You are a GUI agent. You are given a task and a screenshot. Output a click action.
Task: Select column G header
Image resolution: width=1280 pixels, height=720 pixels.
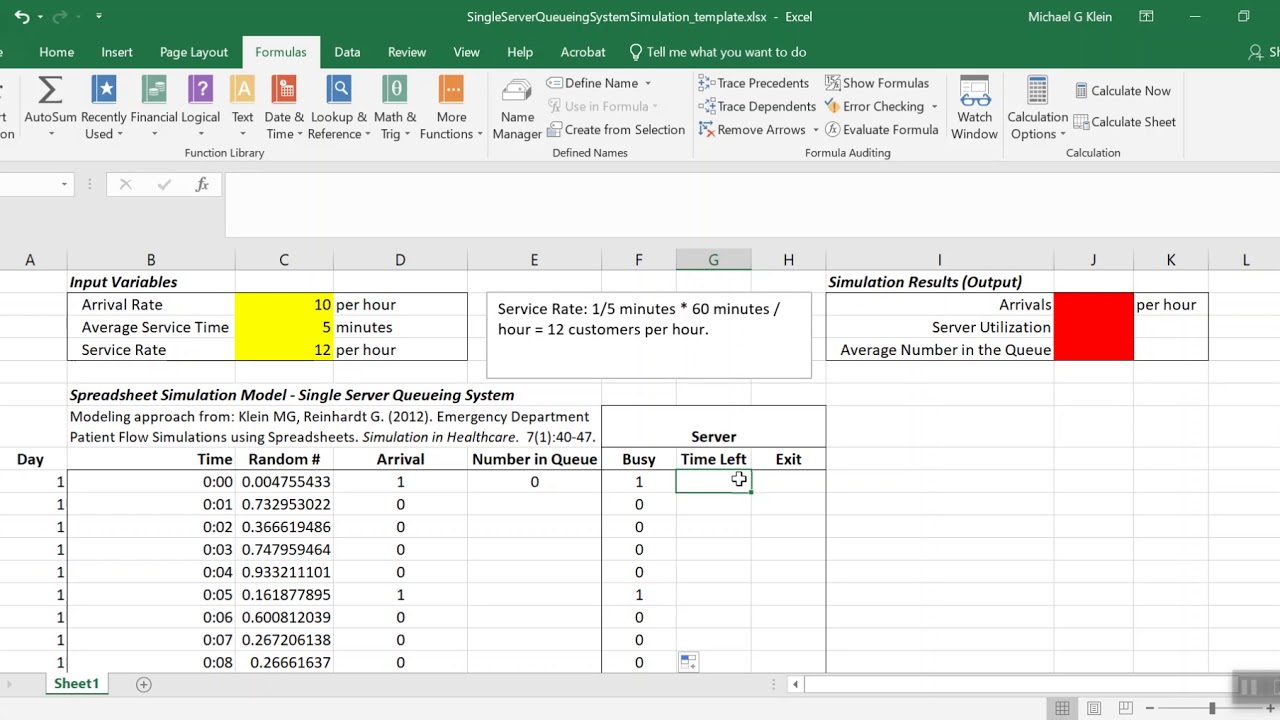(x=713, y=260)
